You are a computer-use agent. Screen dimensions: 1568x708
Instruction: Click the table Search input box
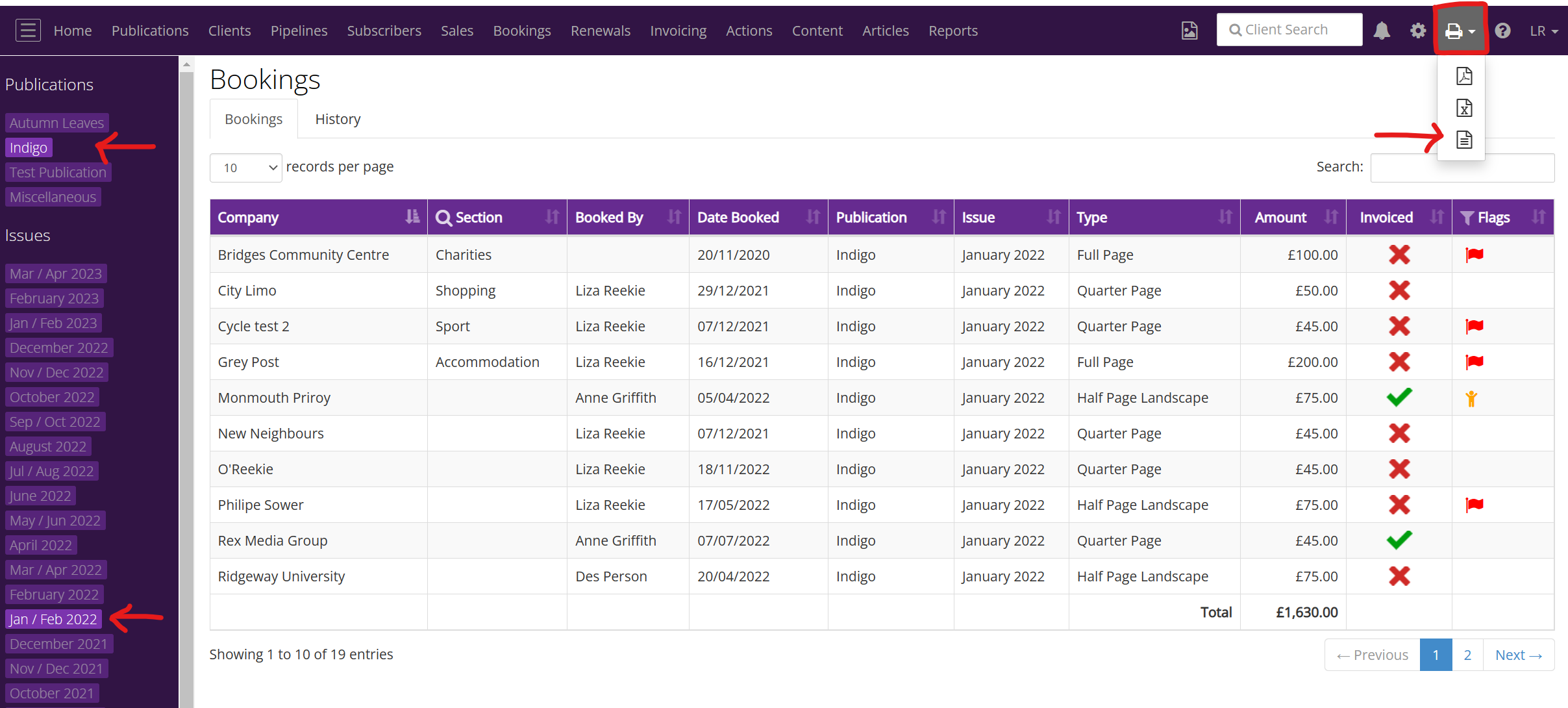click(x=1462, y=168)
